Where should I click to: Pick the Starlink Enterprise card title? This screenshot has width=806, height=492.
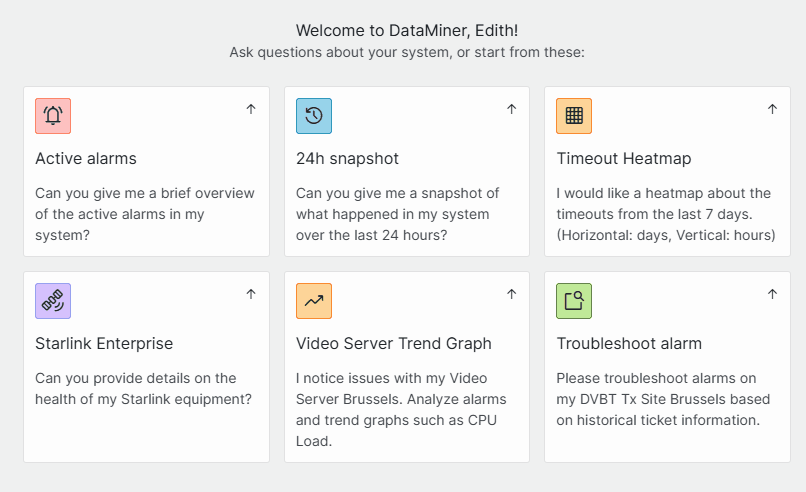pyautogui.click(x=104, y=344)
